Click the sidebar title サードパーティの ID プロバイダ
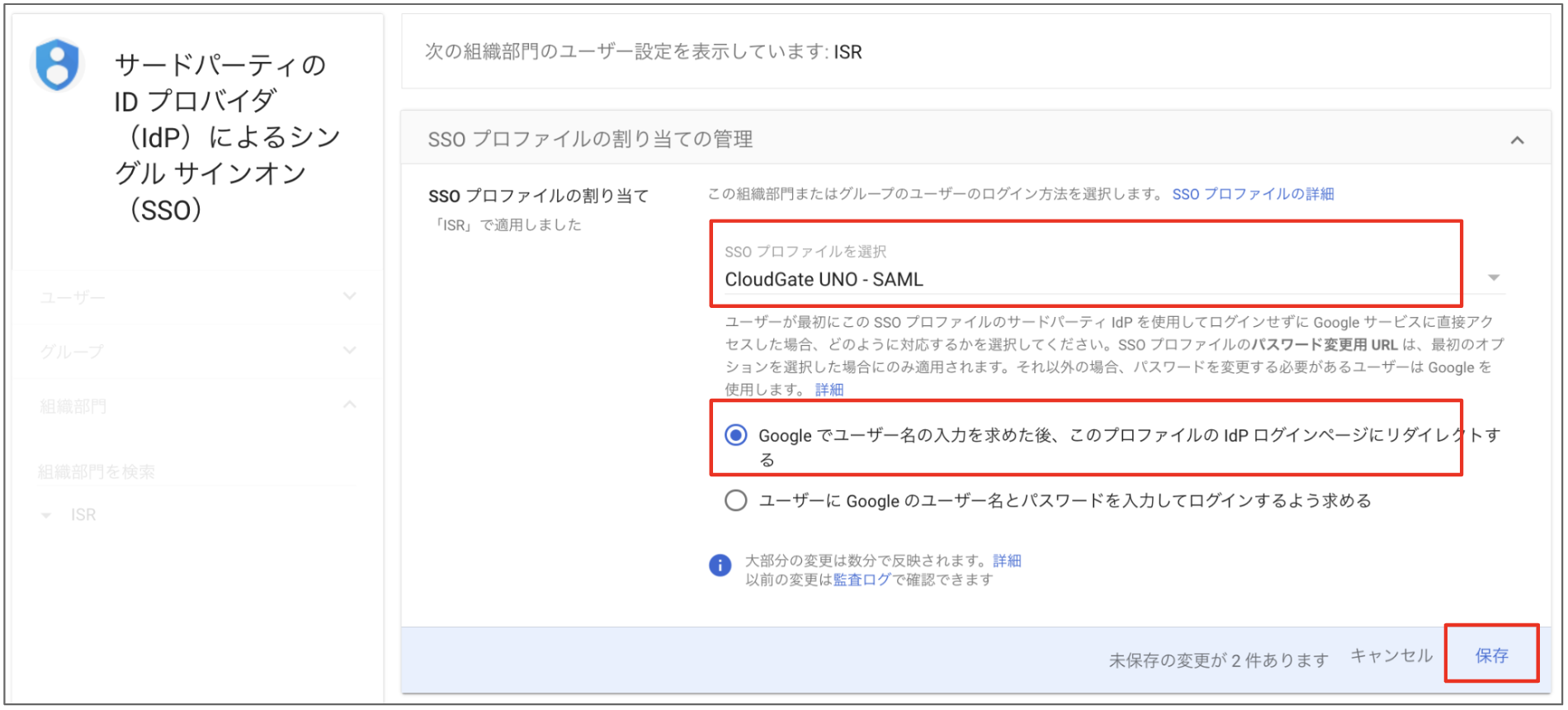Screen dimensions: 1568x710 [x=227, y=137]
